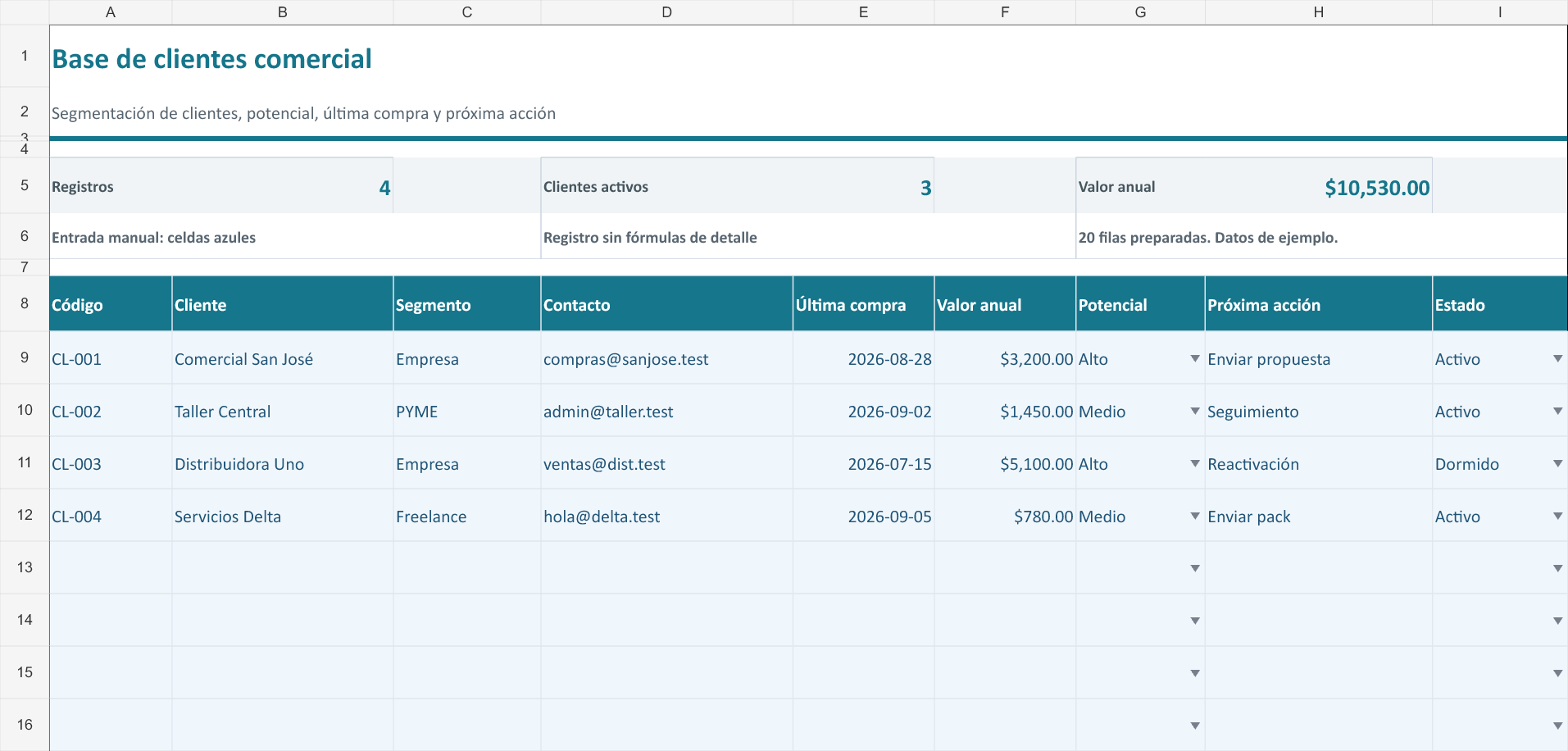
Task: Click the Contacto header cell
Action: 666,304
